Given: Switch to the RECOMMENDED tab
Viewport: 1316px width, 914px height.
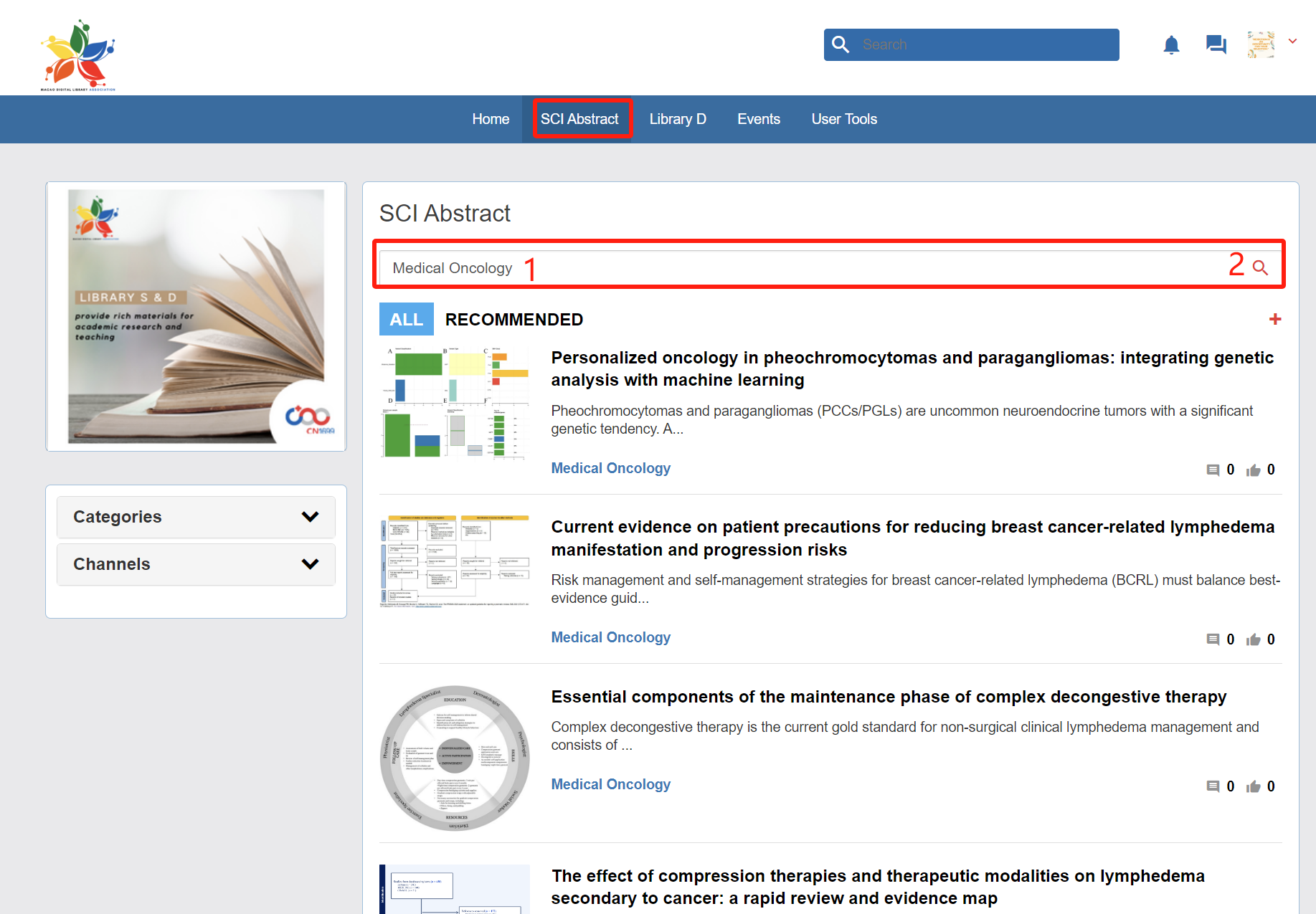Looking at the screenshot, I should click(513, 320).
